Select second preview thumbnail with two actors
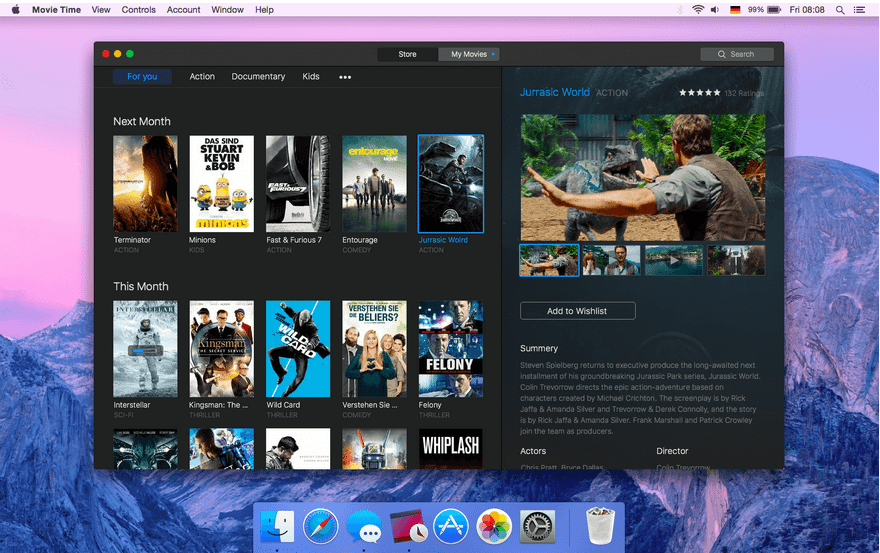 611,260
